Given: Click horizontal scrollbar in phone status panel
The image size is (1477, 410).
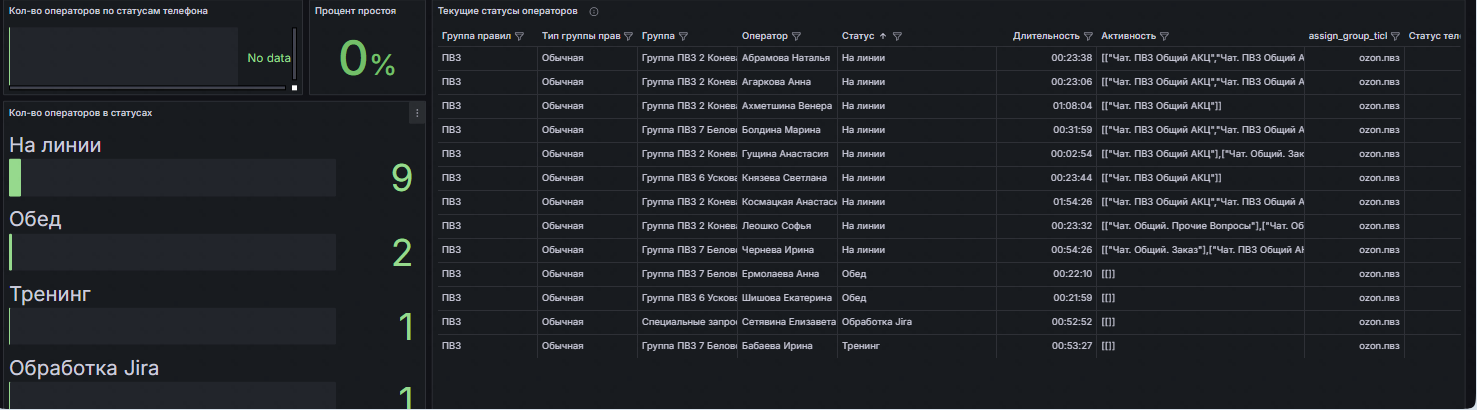Looking at the screenshot, I should (x=147, y=88).
